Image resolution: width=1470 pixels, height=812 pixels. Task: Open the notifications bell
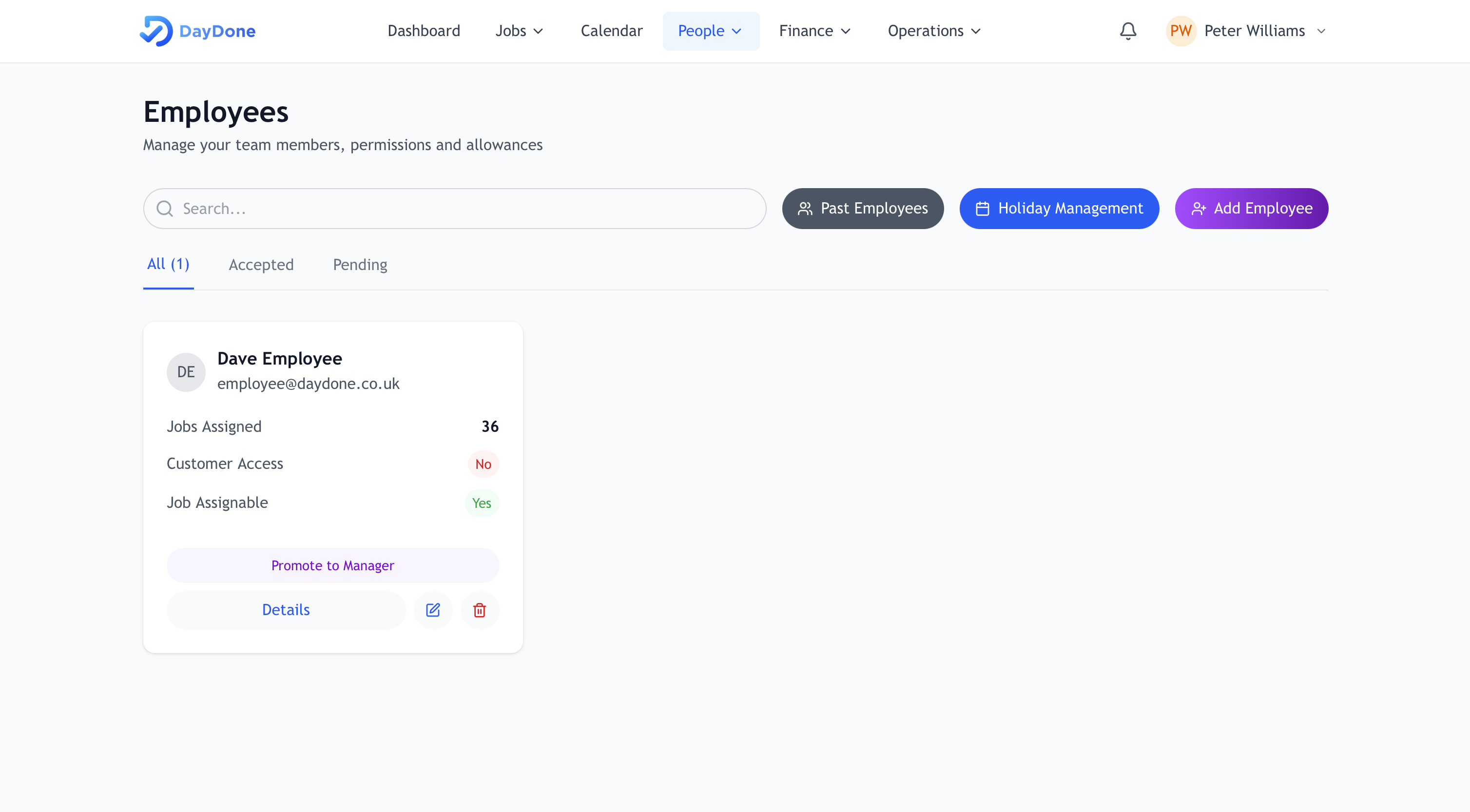[1128, 31]
